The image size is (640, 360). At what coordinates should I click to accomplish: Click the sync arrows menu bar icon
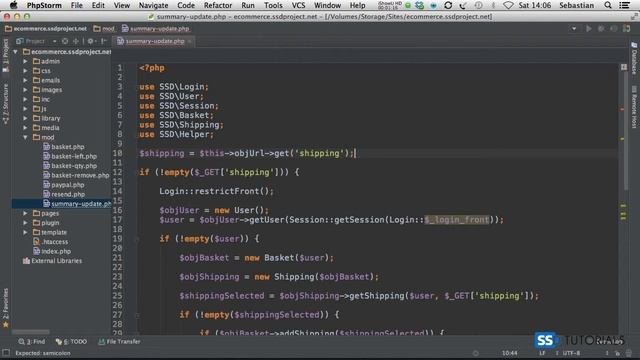coord(448,5)
